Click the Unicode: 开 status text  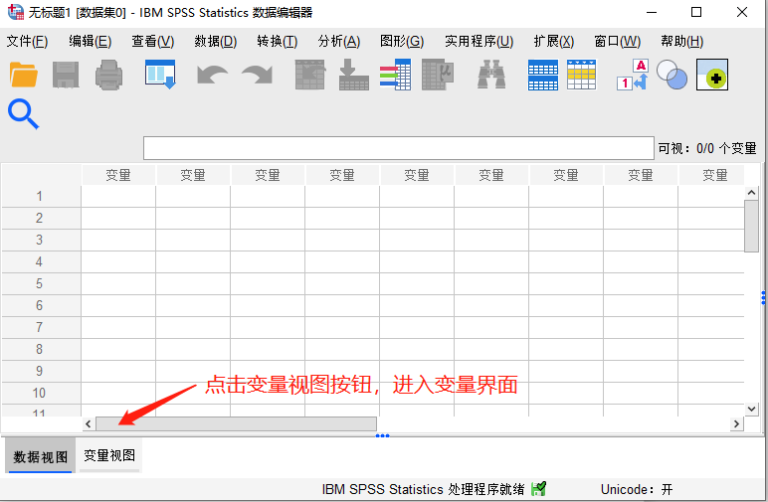[637, 489]
